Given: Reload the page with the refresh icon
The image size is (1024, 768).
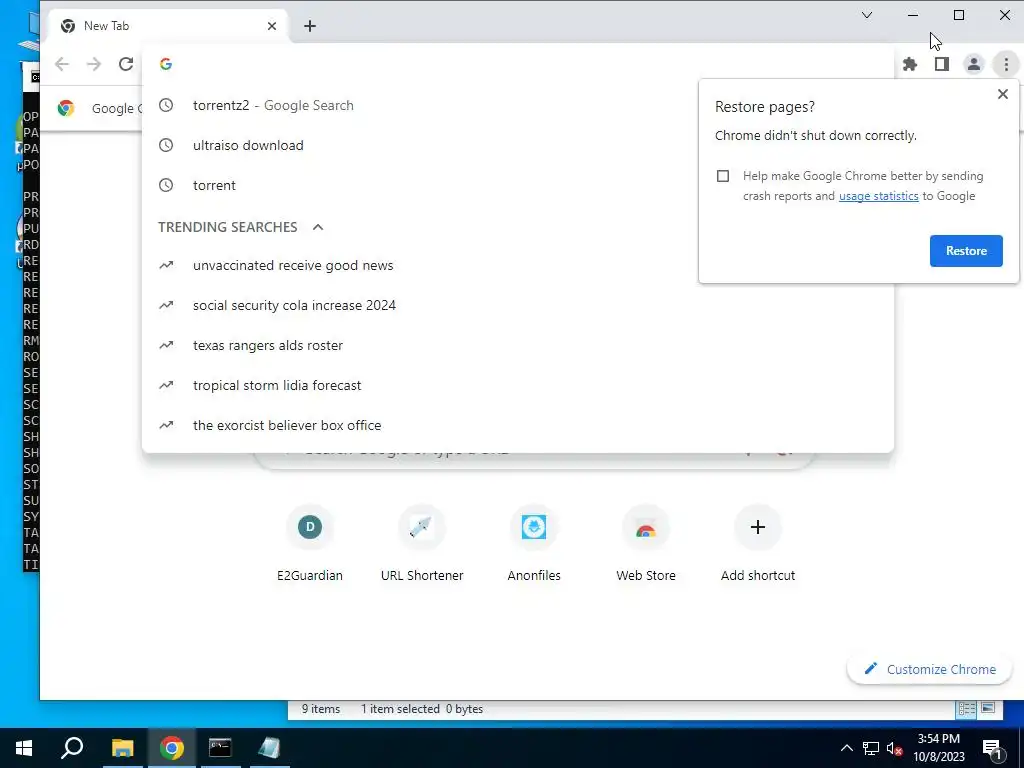Looking at the screenshot, I should (126, 64).
